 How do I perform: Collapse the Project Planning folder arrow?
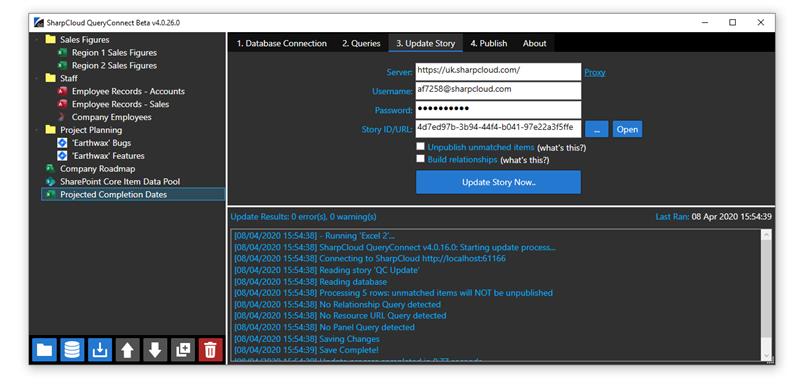point(36,130)
